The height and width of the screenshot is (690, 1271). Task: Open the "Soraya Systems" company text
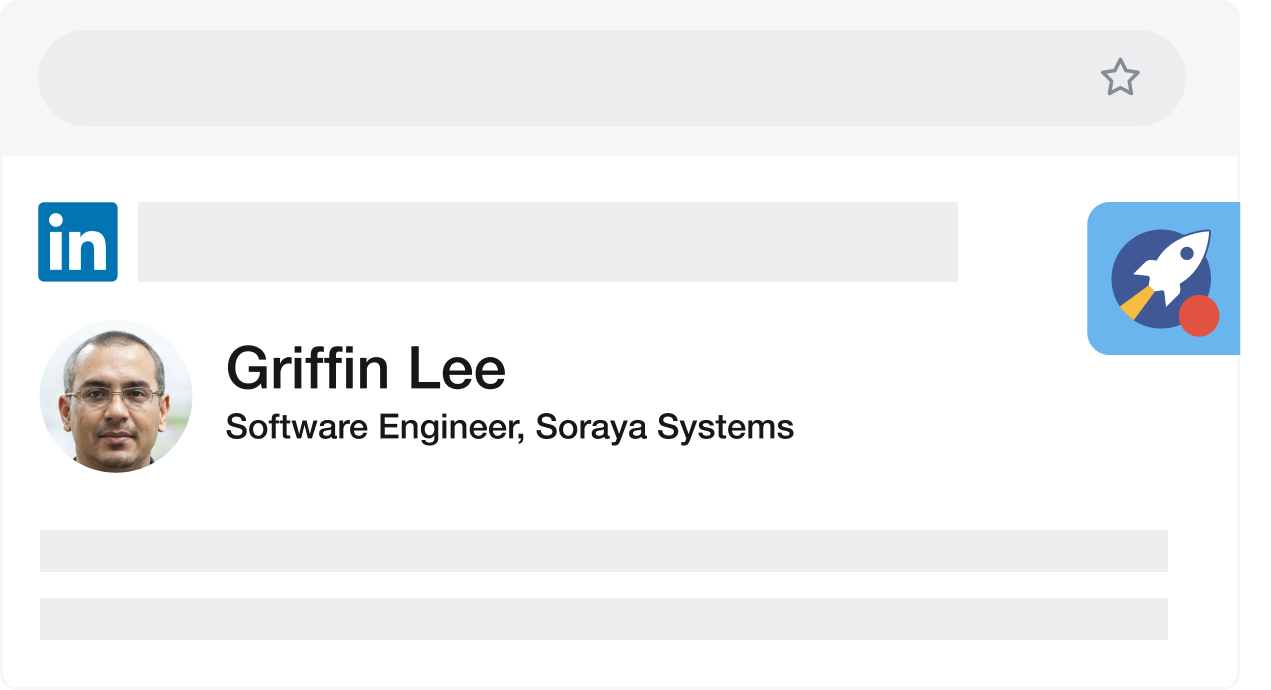[x=665, y=427]
